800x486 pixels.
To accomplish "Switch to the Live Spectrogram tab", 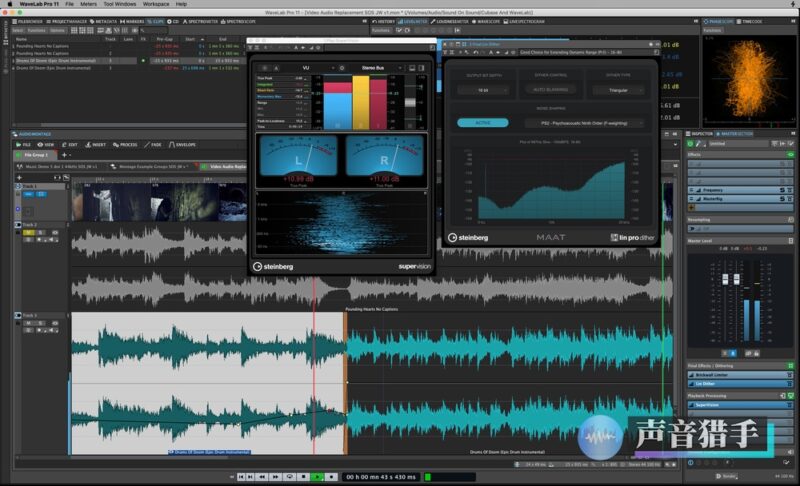I will 524,21.
